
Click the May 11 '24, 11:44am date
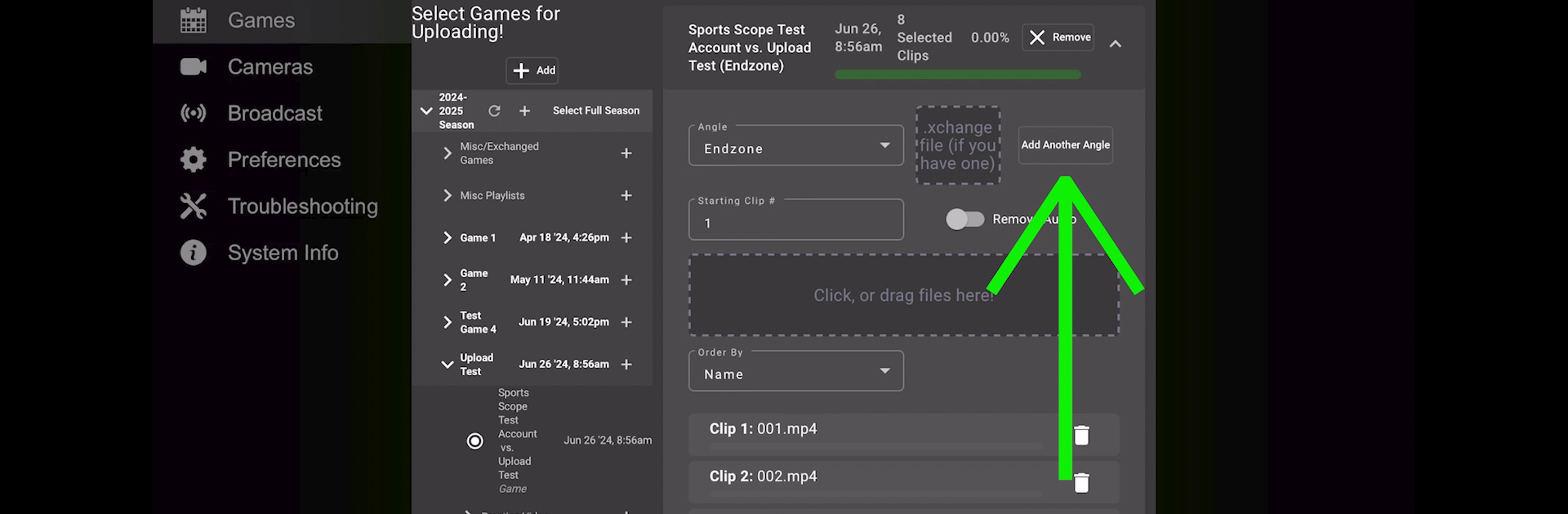559,280
